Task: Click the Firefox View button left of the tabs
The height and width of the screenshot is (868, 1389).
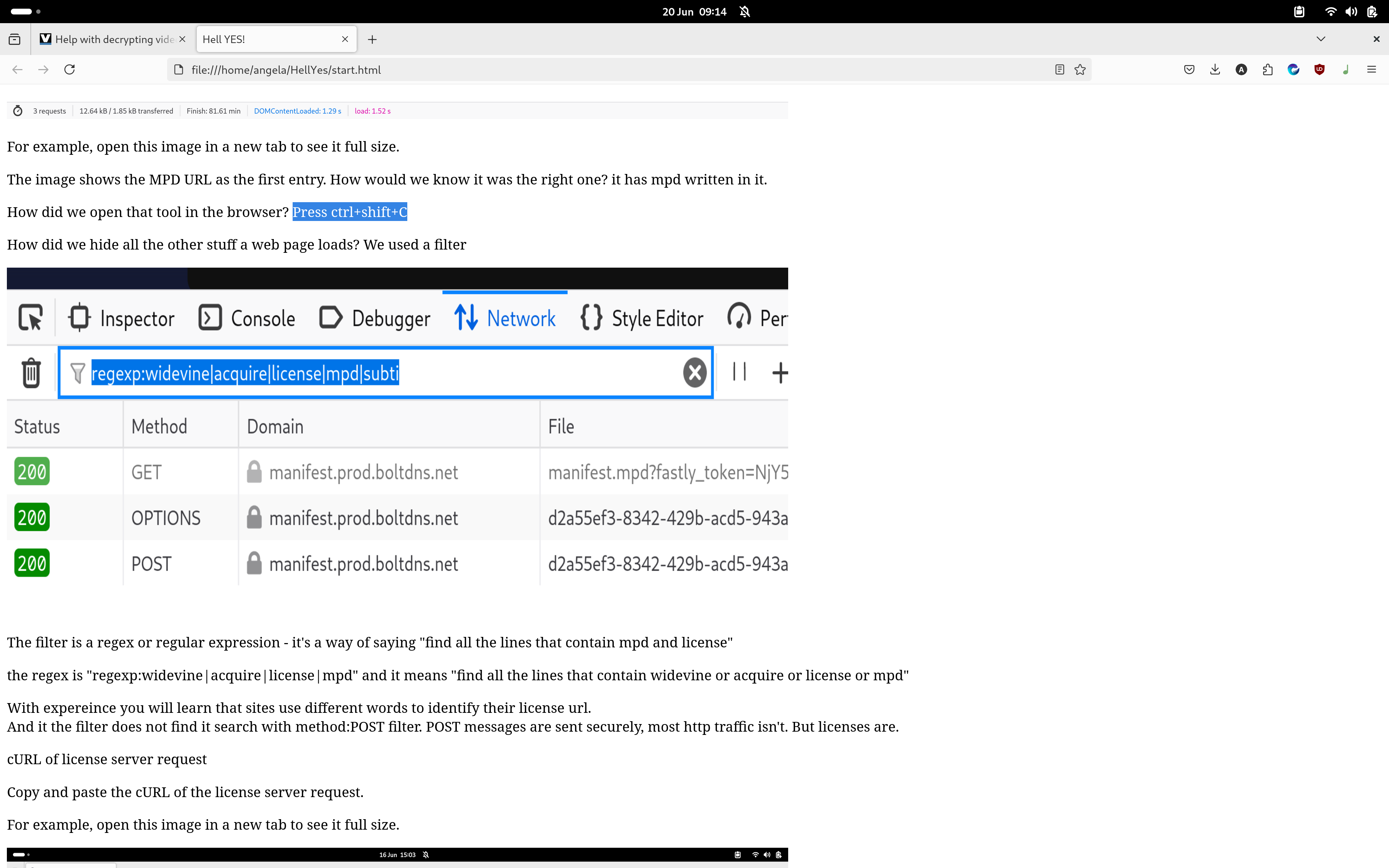Action: pyautogui.click(x=15, y=39)
